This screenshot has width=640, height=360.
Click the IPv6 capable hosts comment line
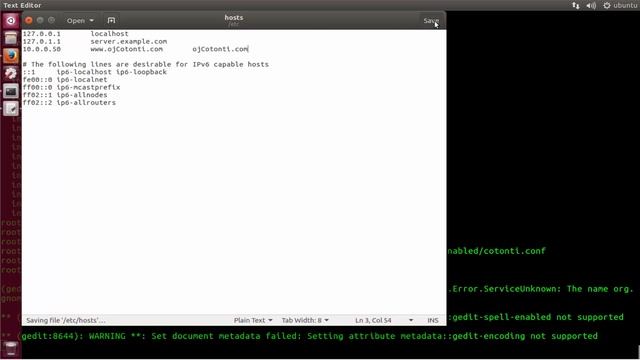click(x=146, y=64)
